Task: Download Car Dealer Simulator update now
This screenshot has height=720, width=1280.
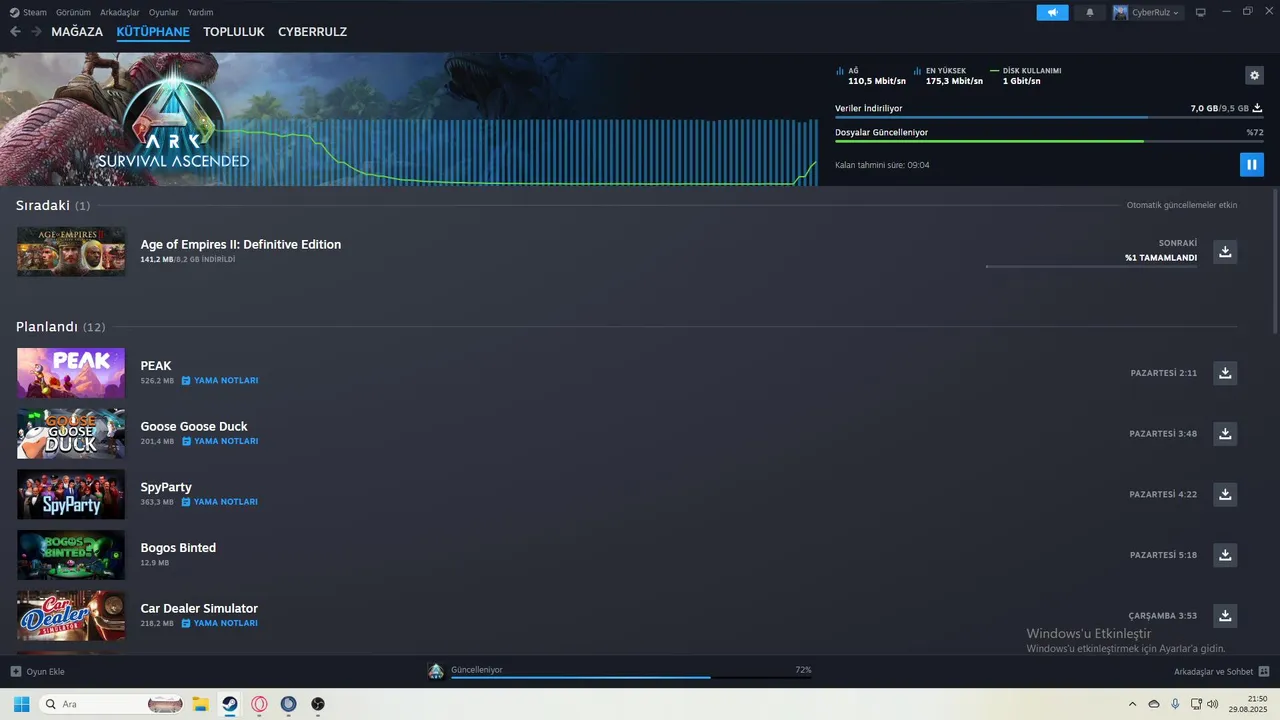Action: point(1225,615)
